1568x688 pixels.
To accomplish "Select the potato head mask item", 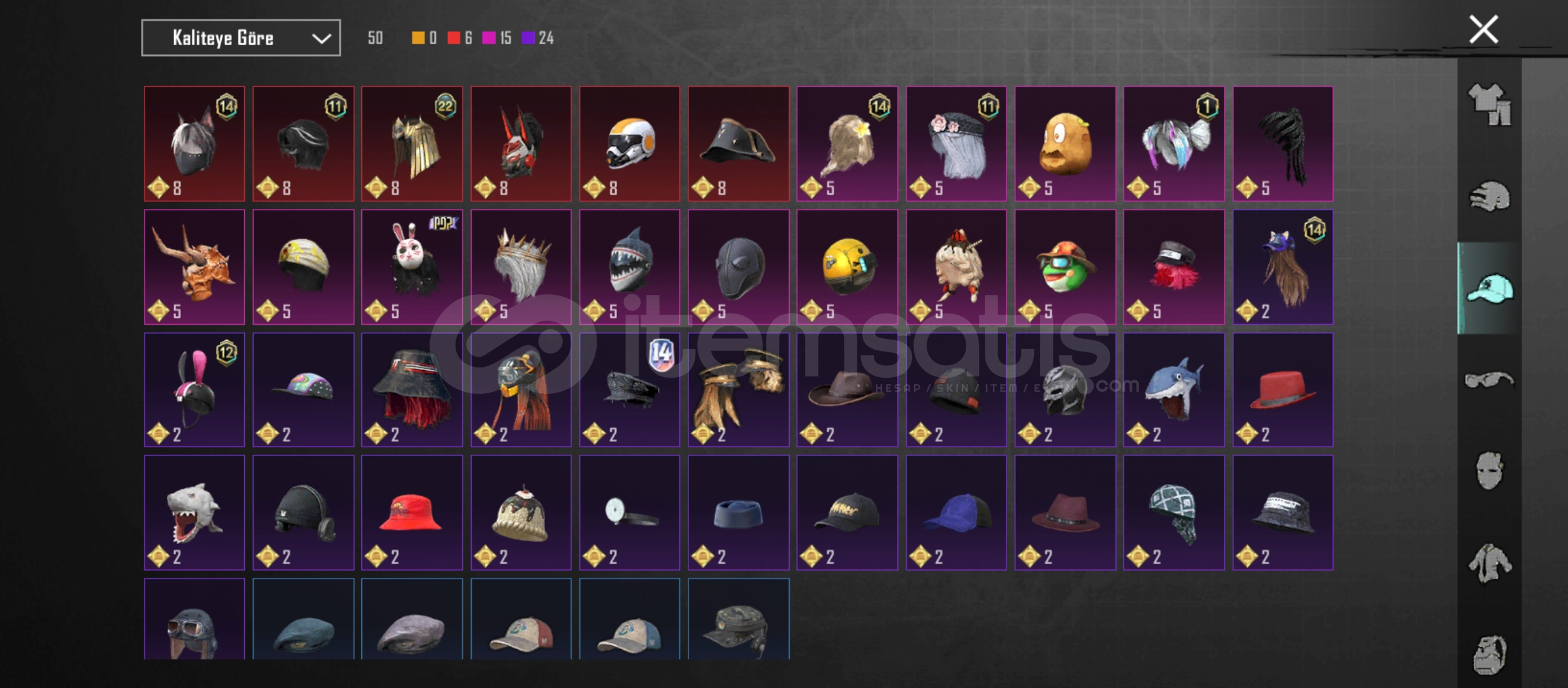I will pyautogui.click(x=1065, y=144).
